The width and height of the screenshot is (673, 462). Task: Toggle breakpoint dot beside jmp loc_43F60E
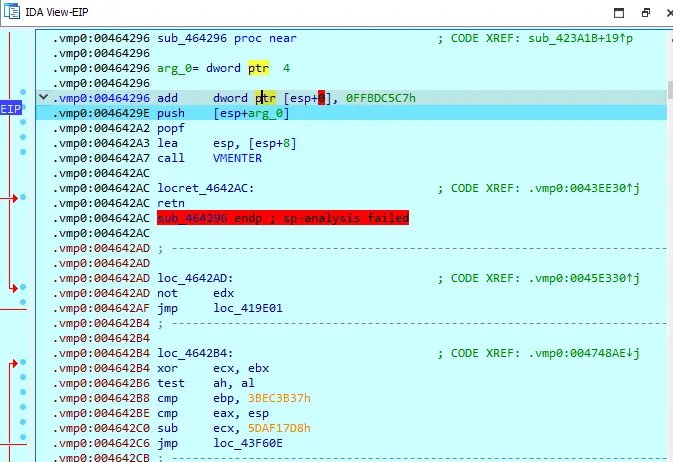pos(23,437)
